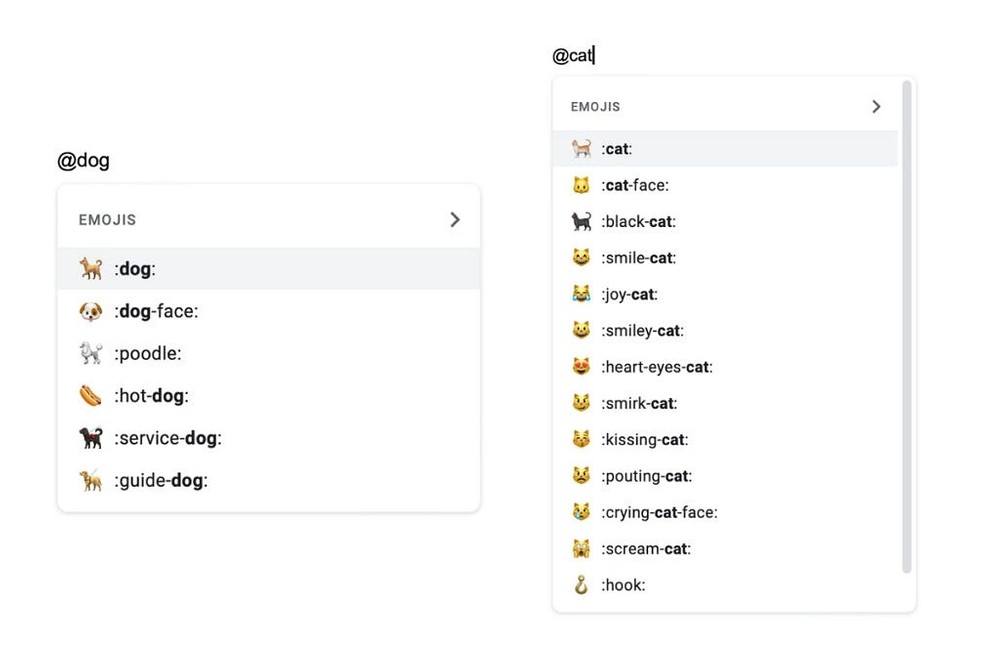
Task: Select the :crying-cat-face: suggestion
Action: pyautogui.click(x=659, y=512)
